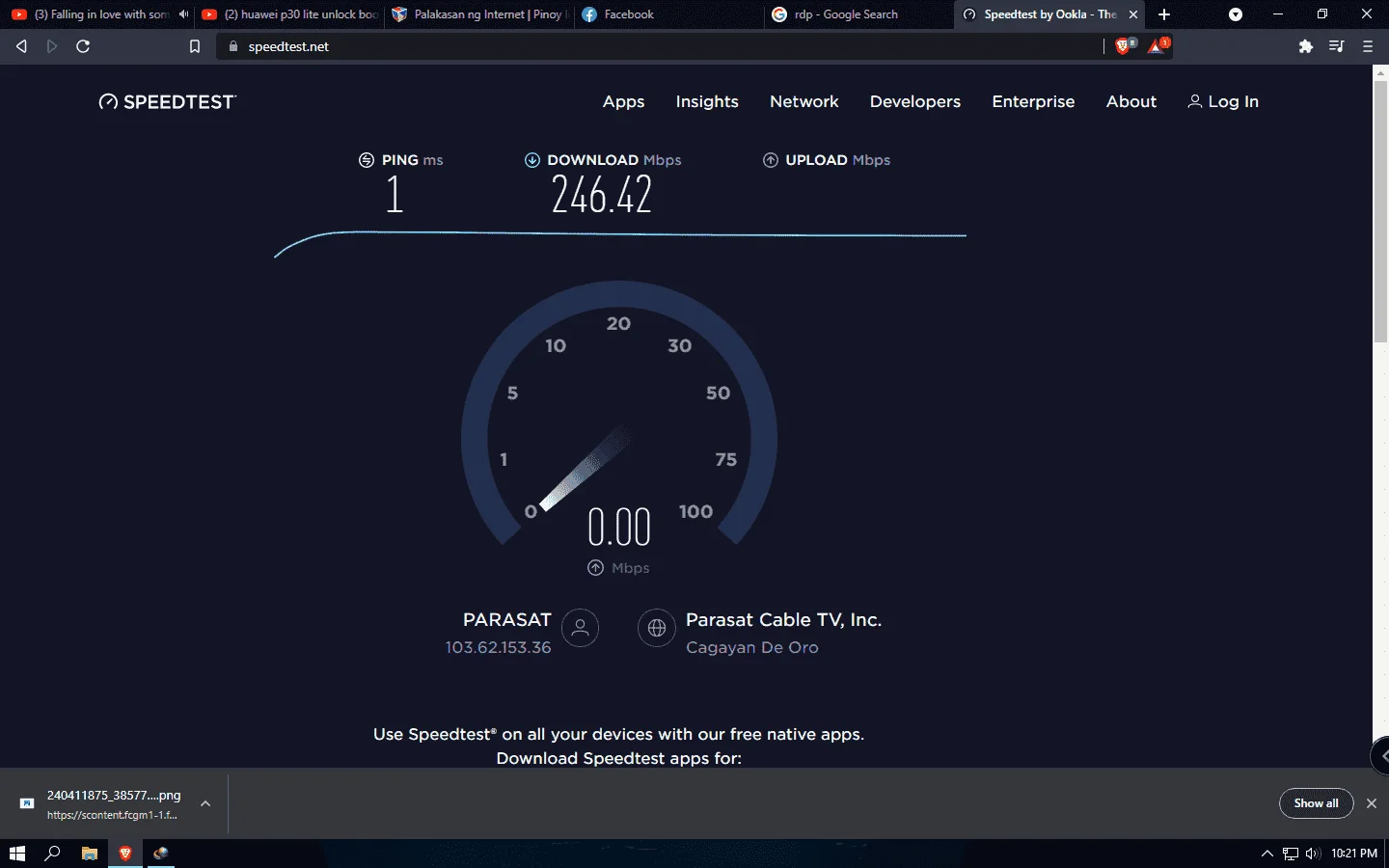Show hidden system tray icons
1389x868 pixels.
pos(1267,854)
